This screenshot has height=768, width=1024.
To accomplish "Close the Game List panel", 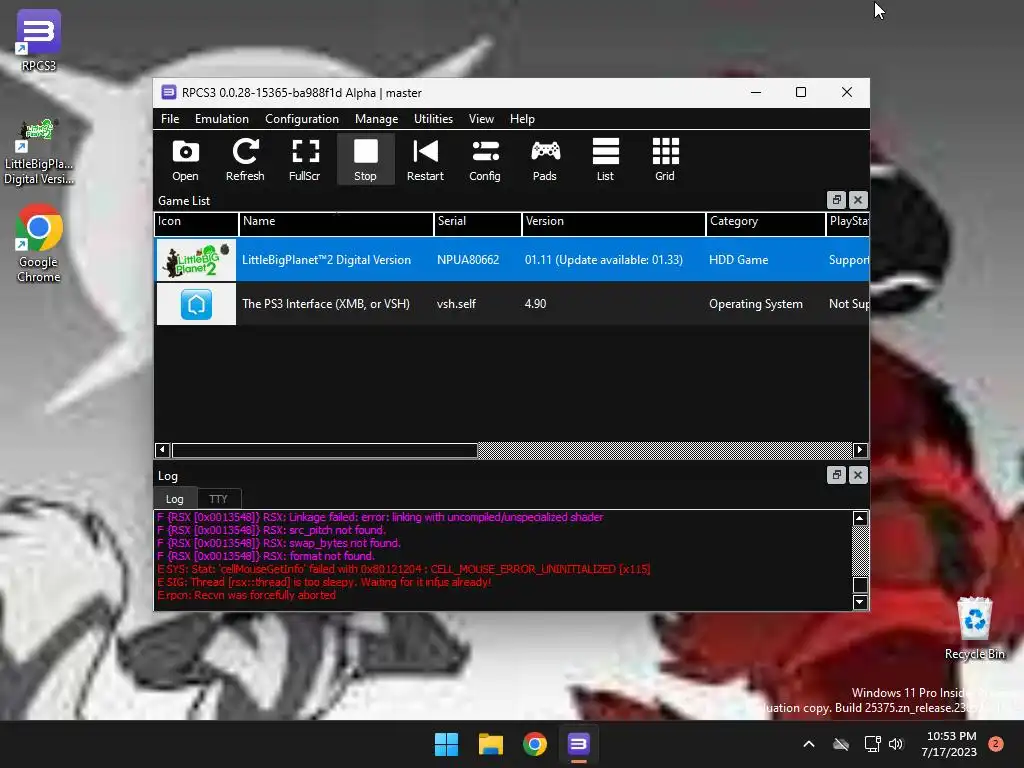I will pyautogui.click(x=858, y=200).
